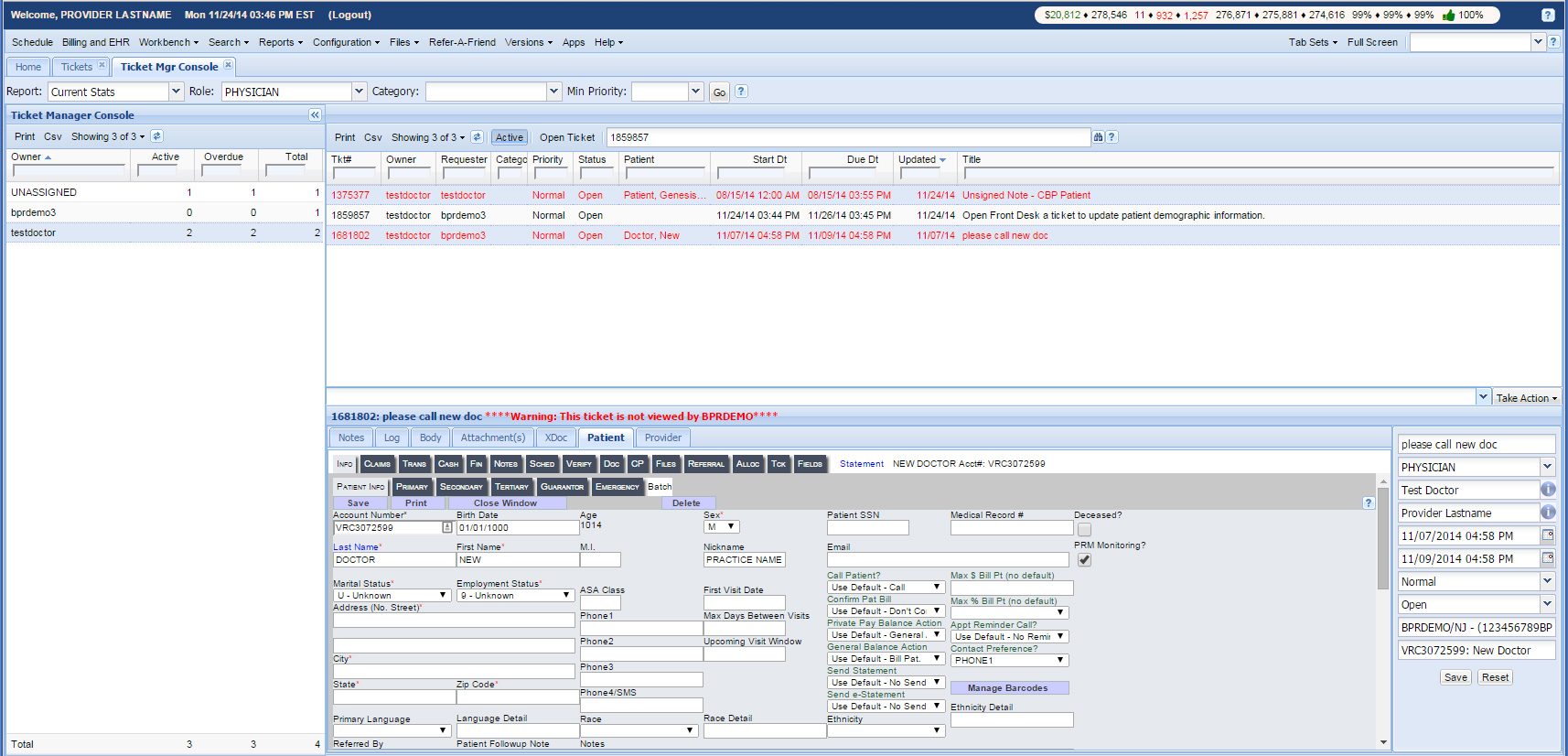Click Close Window in the patient form

pos(505,503)
